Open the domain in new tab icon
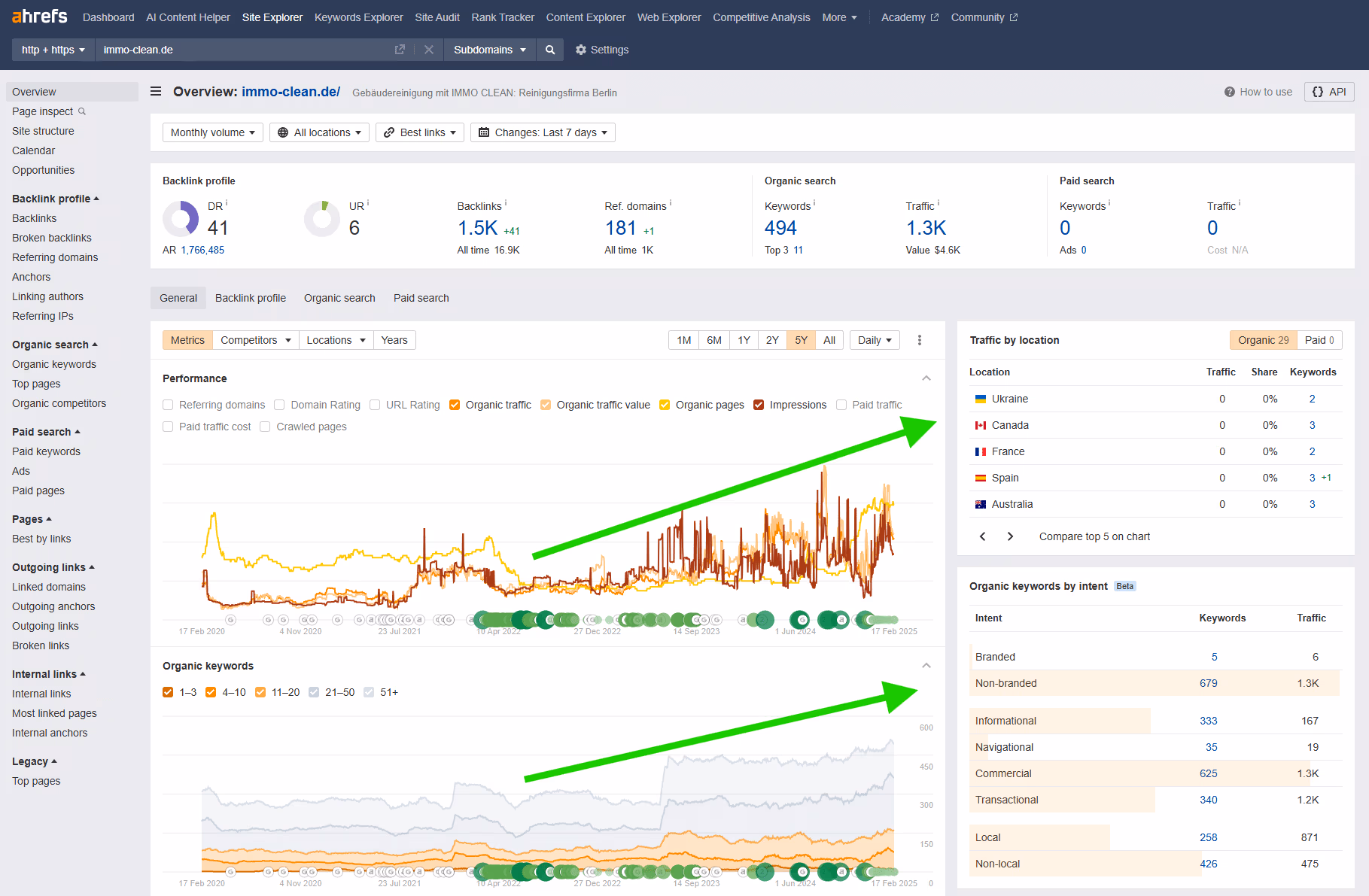Viewport: 1369px width, 896px height. [400, 50]
